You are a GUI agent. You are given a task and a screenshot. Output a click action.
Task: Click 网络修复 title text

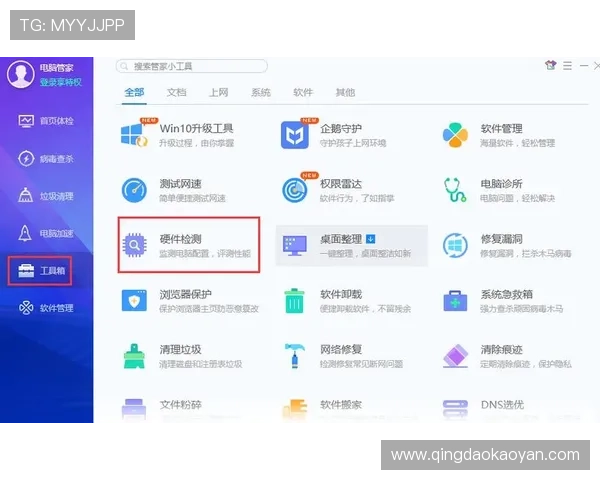coord(341,349)
